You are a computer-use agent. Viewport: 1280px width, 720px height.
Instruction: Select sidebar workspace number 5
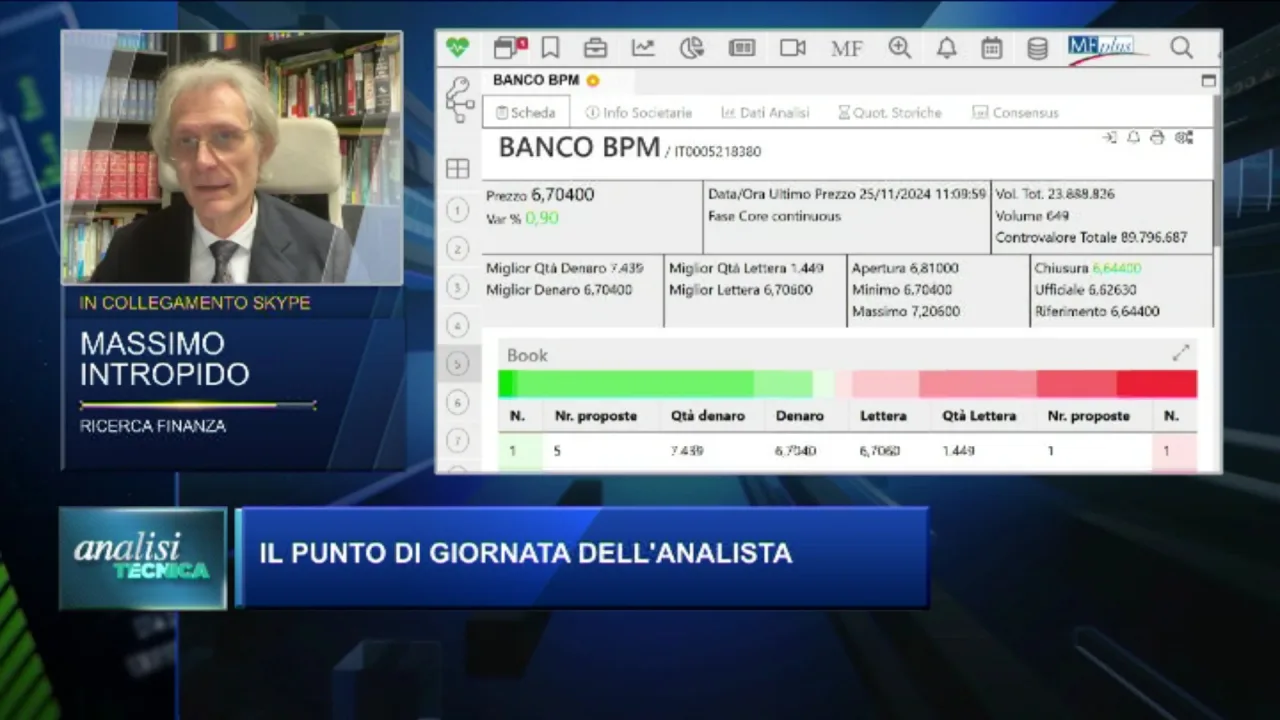point(458,364)
